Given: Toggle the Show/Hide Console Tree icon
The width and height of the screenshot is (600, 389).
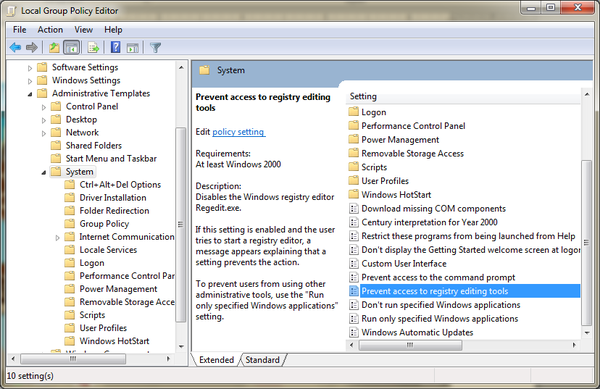Looking at the screenshot, I should (x=72, y=48).
